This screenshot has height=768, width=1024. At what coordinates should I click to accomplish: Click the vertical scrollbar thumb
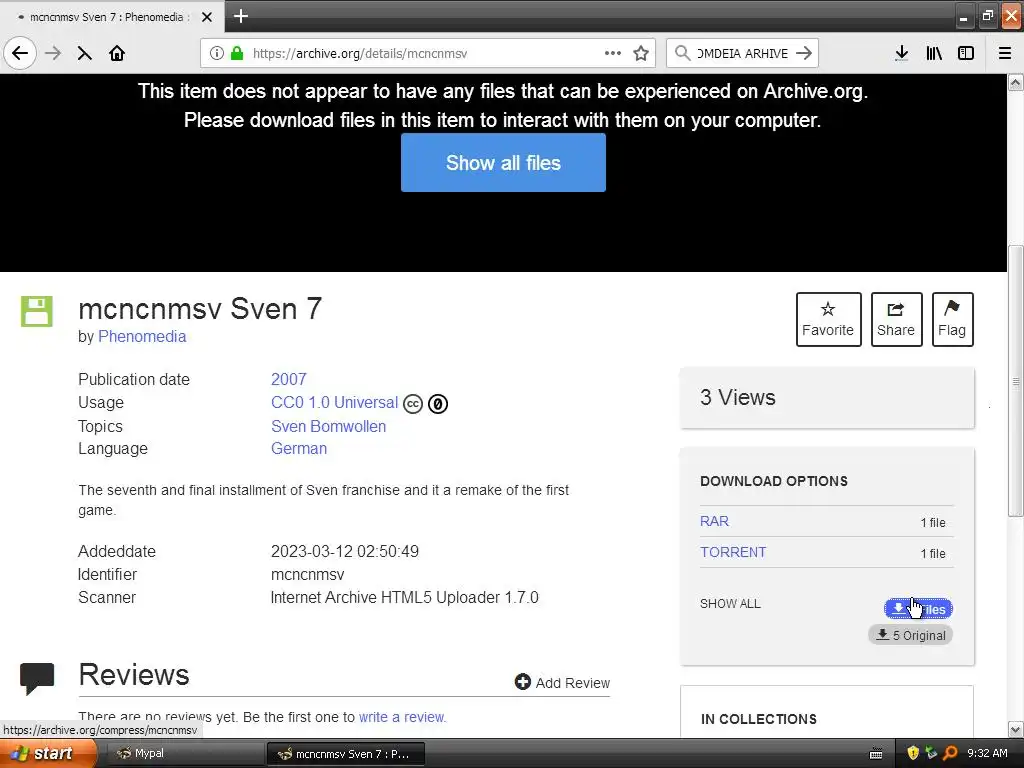point(1016,381)
